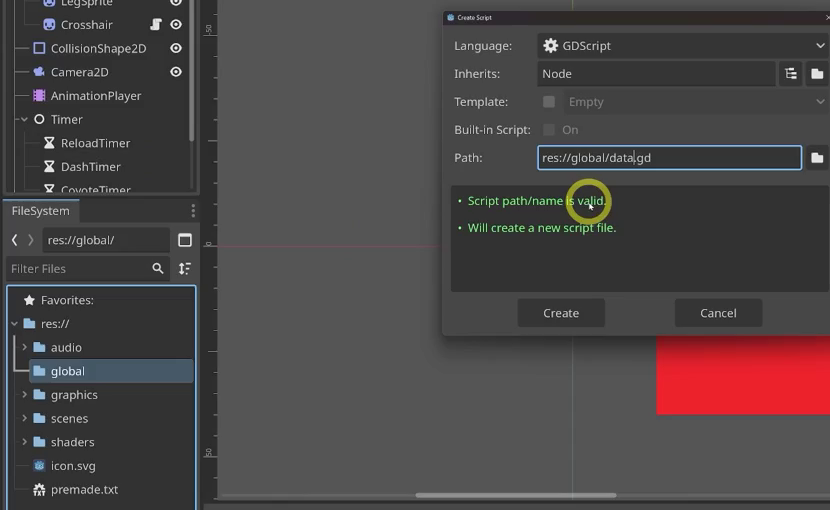The height and width of the screenshot is (510, 830).
Task: Click the 'Will create a new script file.' message
Action: [x=542, y=228]
